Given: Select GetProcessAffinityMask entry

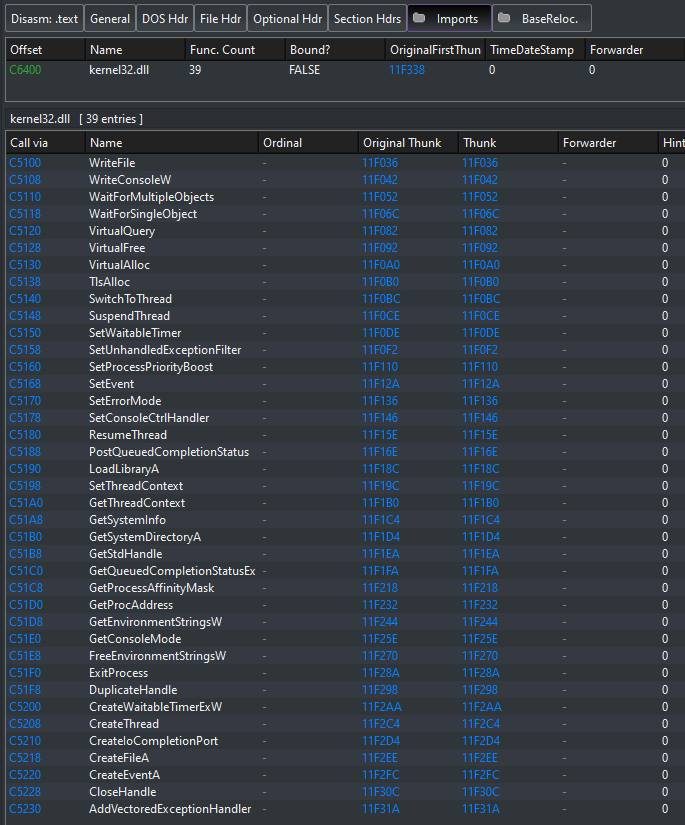Looking at the screenshot, I should [x=345, y=588].
